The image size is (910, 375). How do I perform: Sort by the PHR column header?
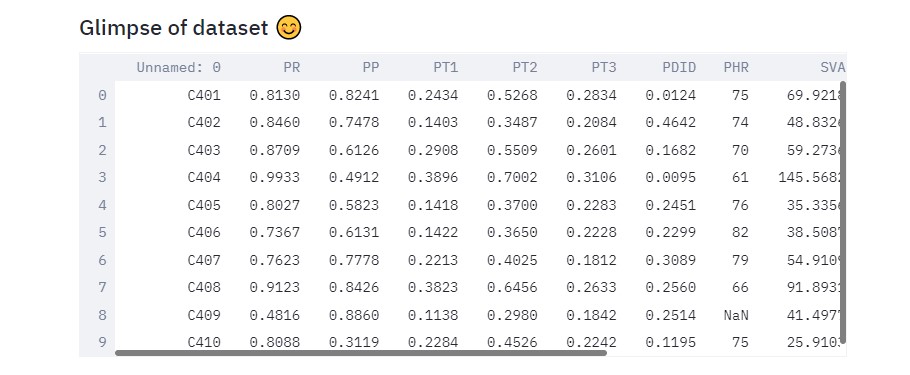(736, 67)
